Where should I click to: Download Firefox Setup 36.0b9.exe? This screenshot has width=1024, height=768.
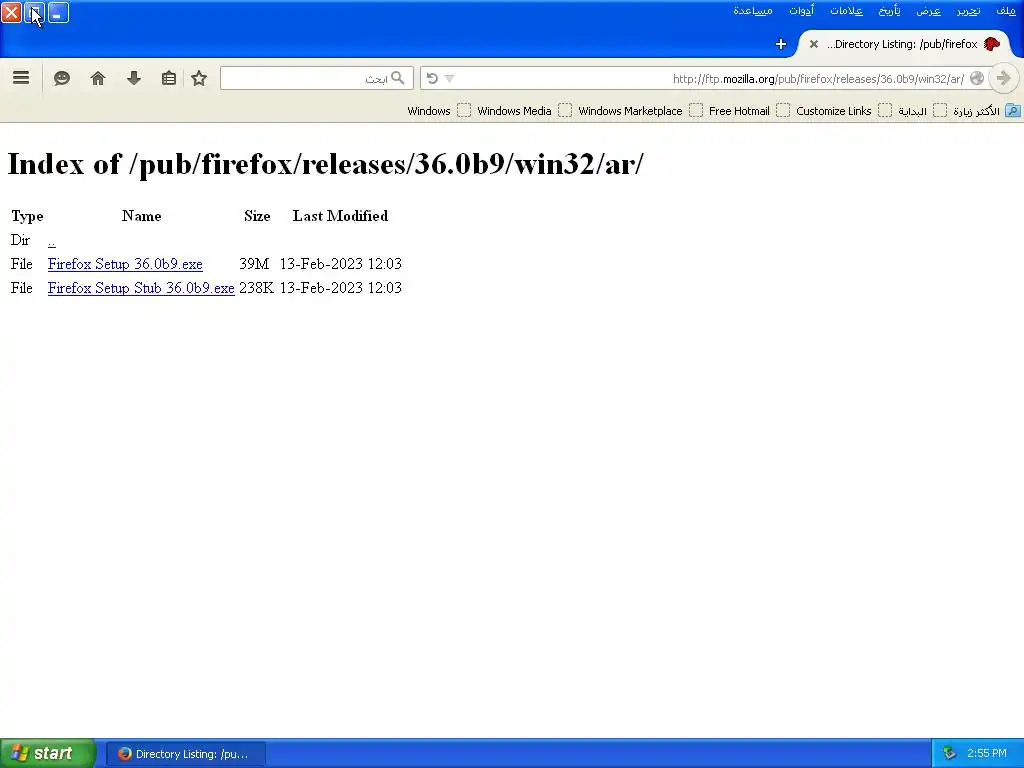pos(125,264)
